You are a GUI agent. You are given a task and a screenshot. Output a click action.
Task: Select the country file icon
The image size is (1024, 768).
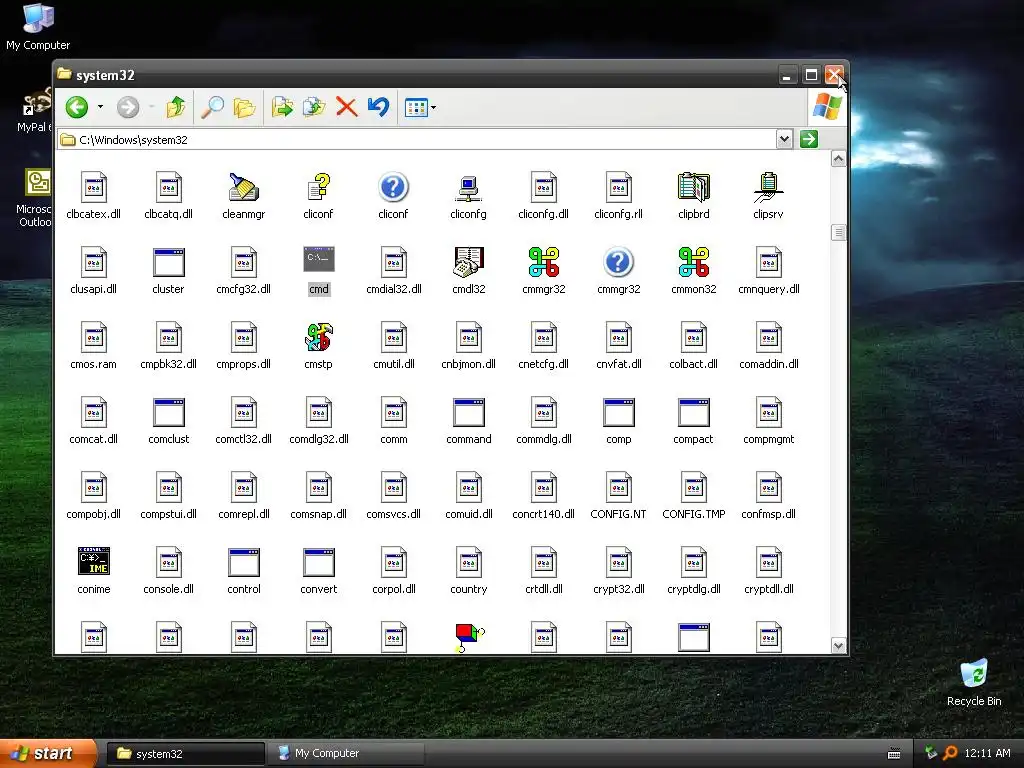[x=469, y=563]
